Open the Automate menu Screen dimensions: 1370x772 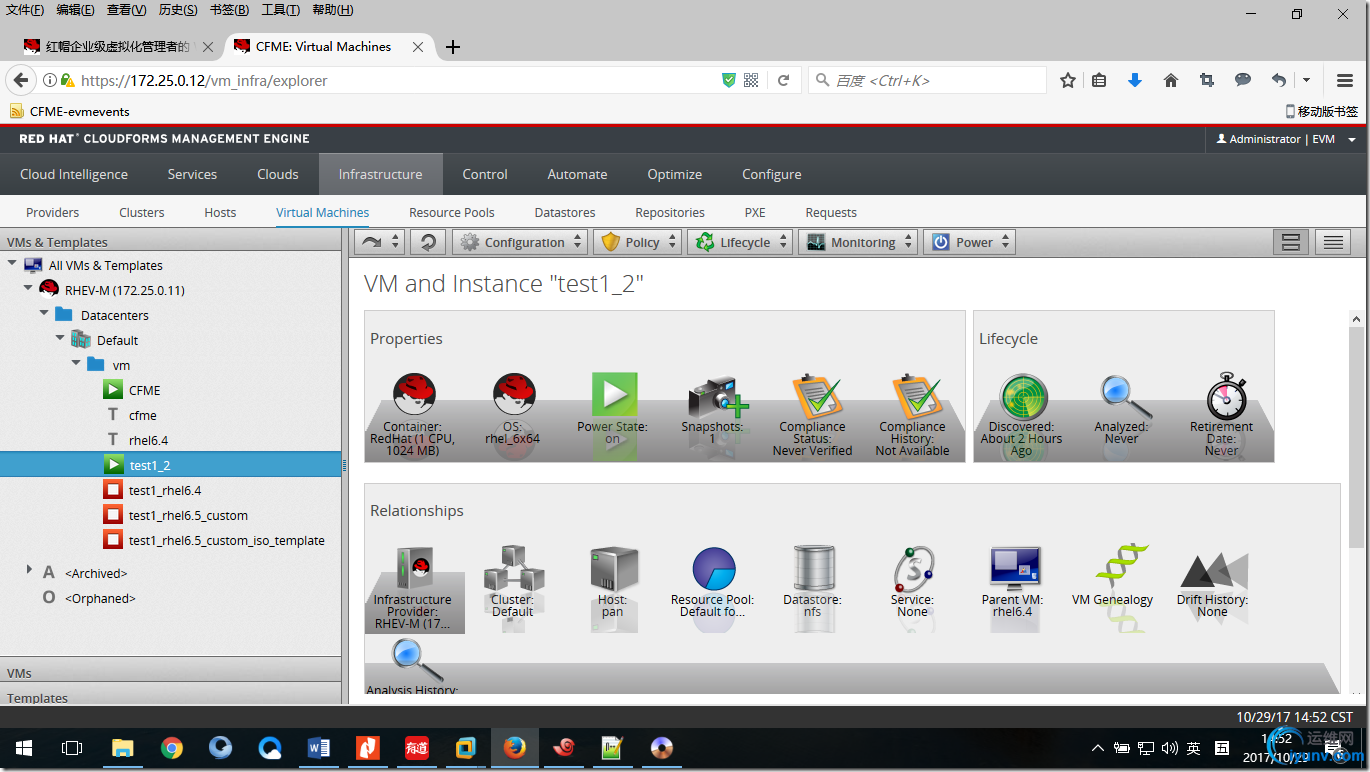pos(577,174)
